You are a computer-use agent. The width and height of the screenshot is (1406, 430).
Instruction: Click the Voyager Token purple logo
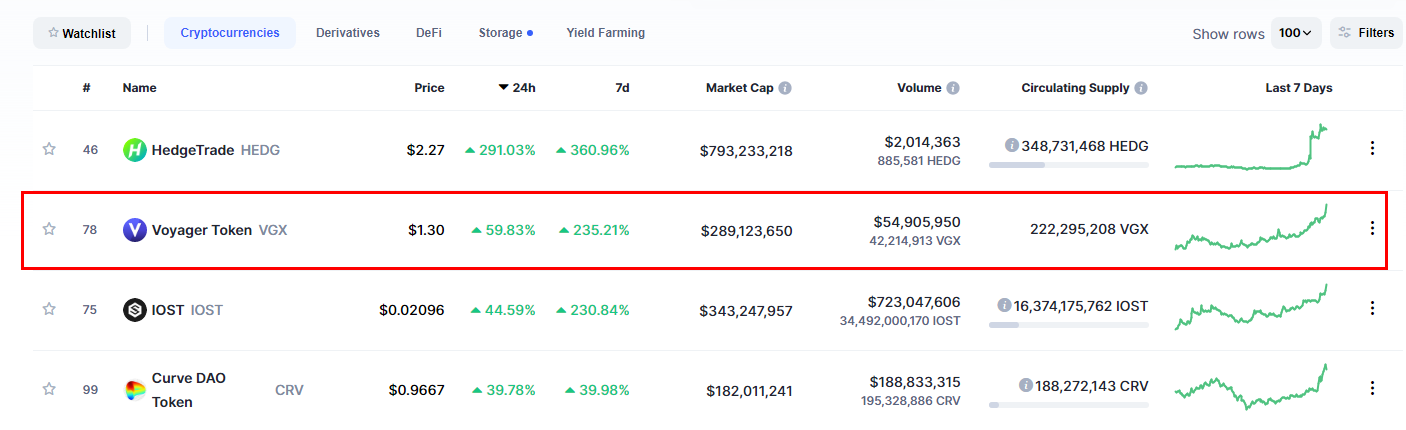pos(135,230)
